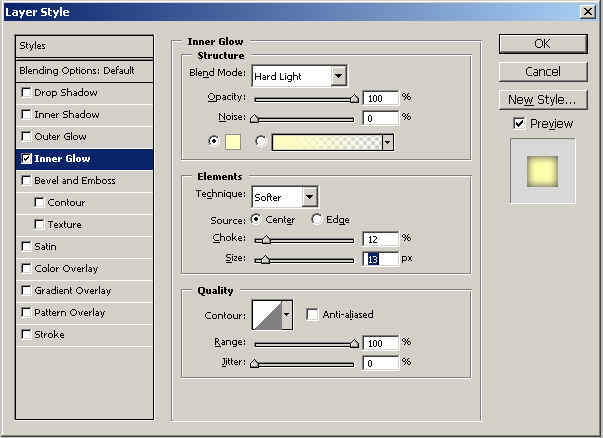This screenshot has width=603, height=438.
Task: Click the Jitter slider handle
Action: pos(254,363)
